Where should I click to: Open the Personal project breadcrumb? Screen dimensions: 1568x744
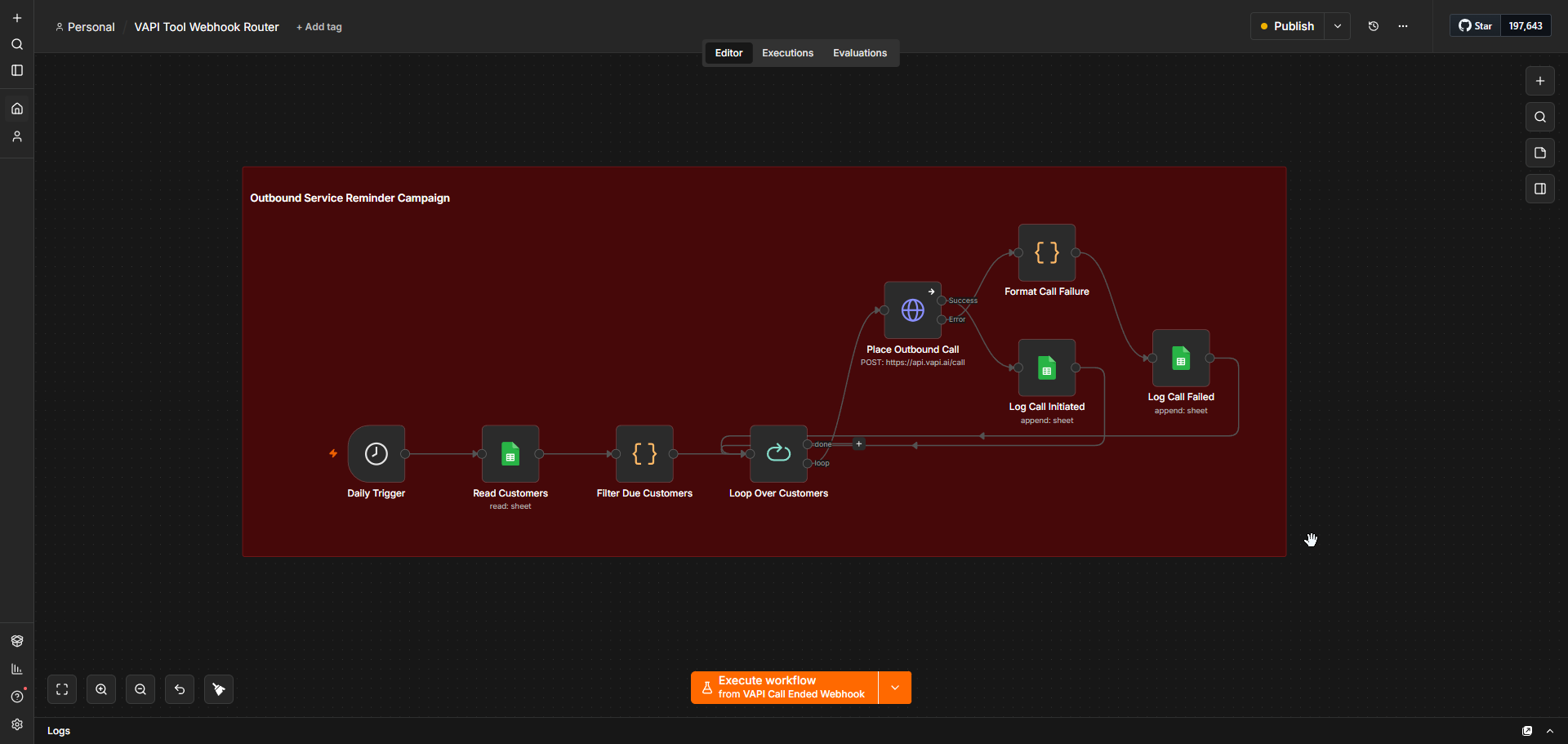coord(85,27)
